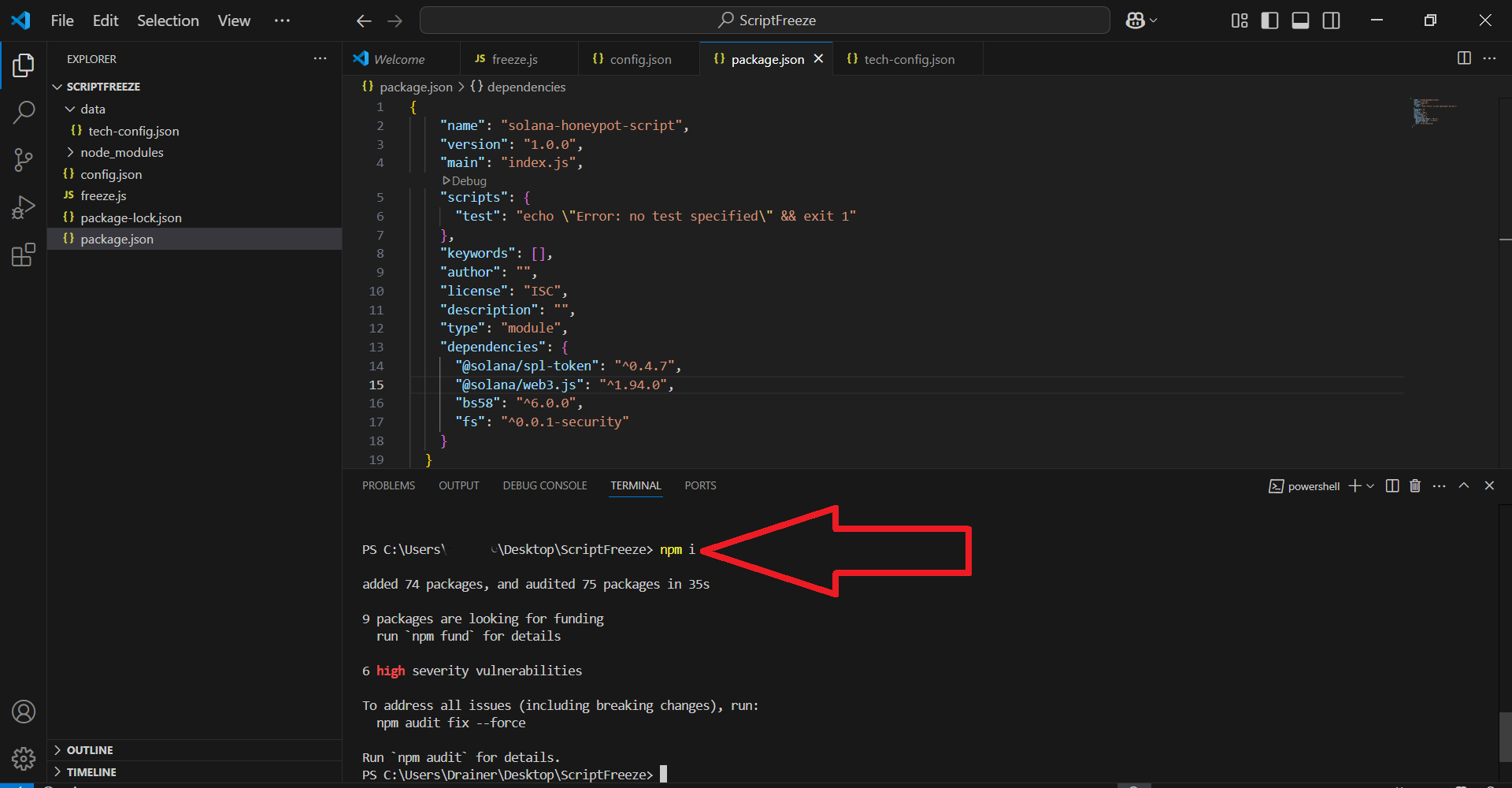Image resolution: width=1512 pixels, height=788 pixels.
Task: Open the Source Control view
Action: [x=24, y=160]
